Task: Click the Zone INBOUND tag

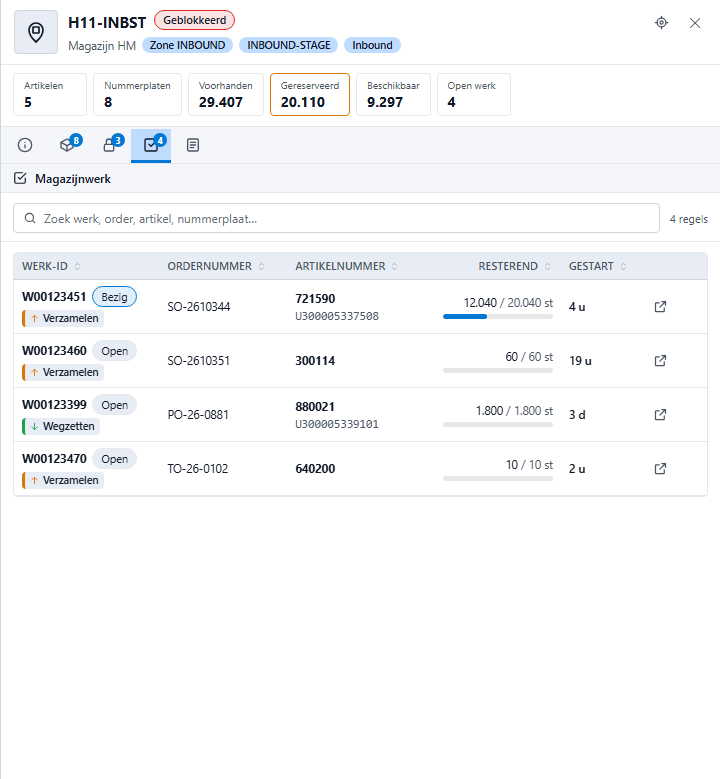Action: pyautogui.click(x=187, y=45)
